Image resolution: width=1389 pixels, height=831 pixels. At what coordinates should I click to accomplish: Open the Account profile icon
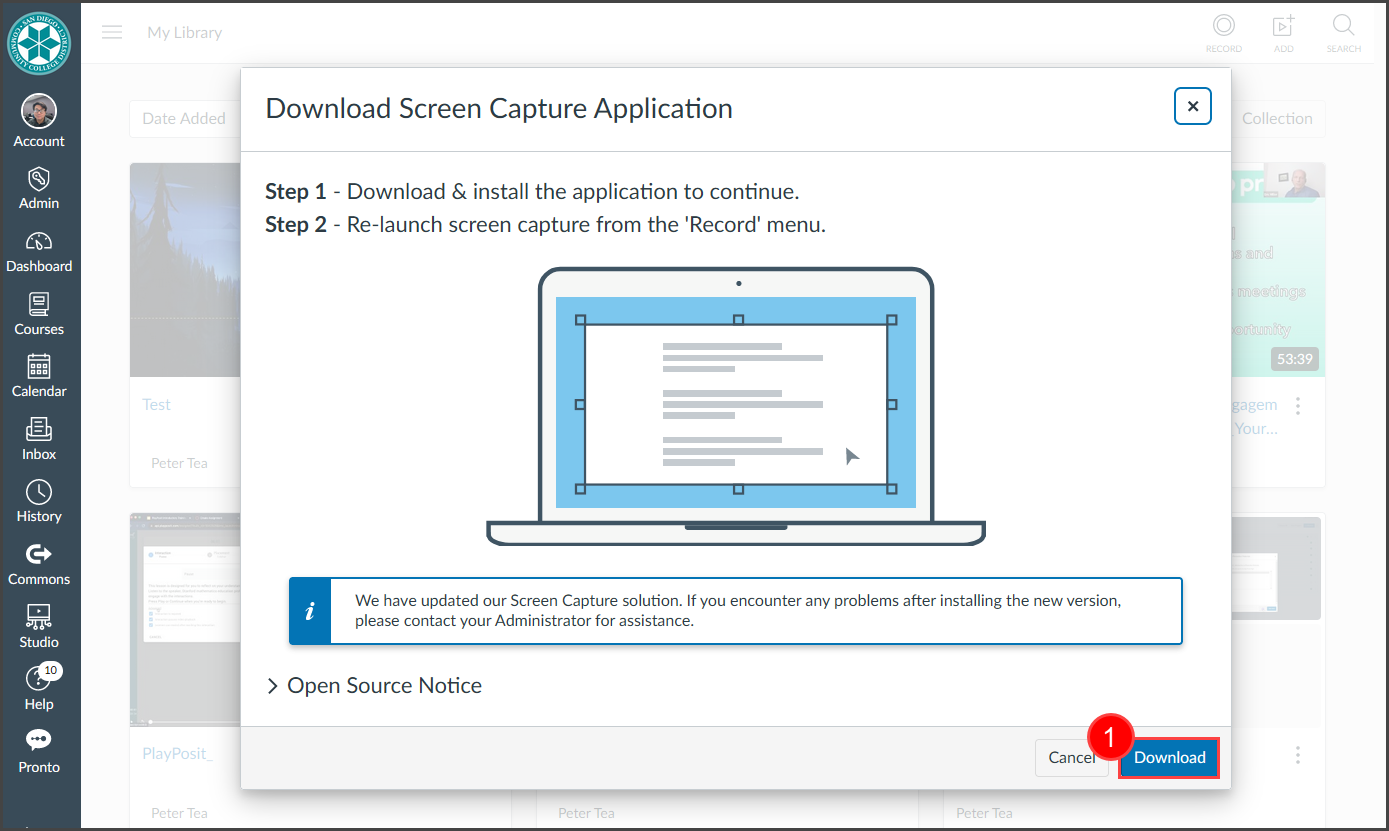(x=39, y=112)
